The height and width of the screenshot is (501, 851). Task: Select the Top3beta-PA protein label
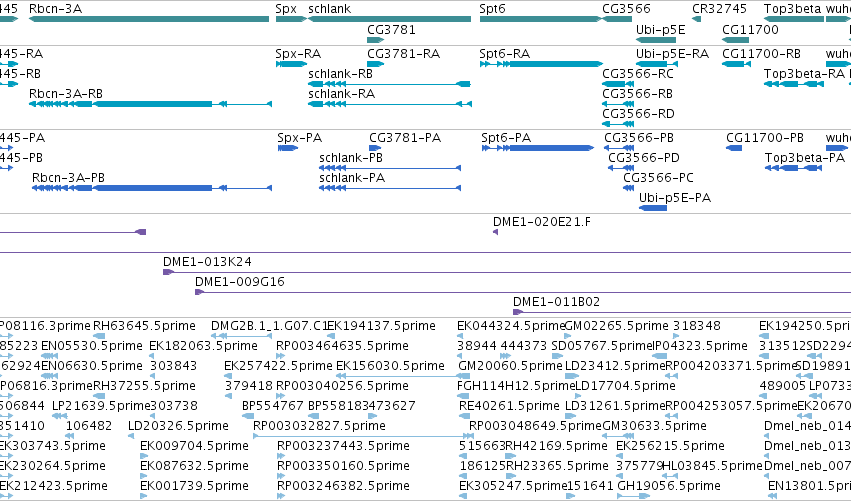(x=805, y=158)
